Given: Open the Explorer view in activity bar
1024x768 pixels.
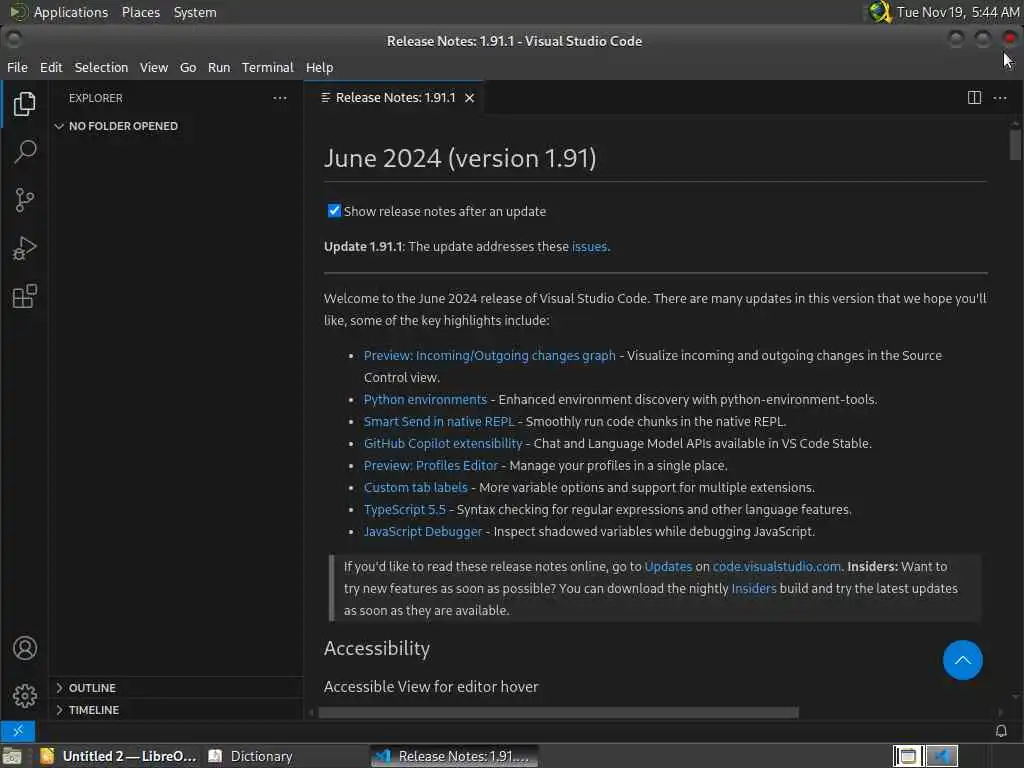Looking at the screenshot, I should coord(24,103).
